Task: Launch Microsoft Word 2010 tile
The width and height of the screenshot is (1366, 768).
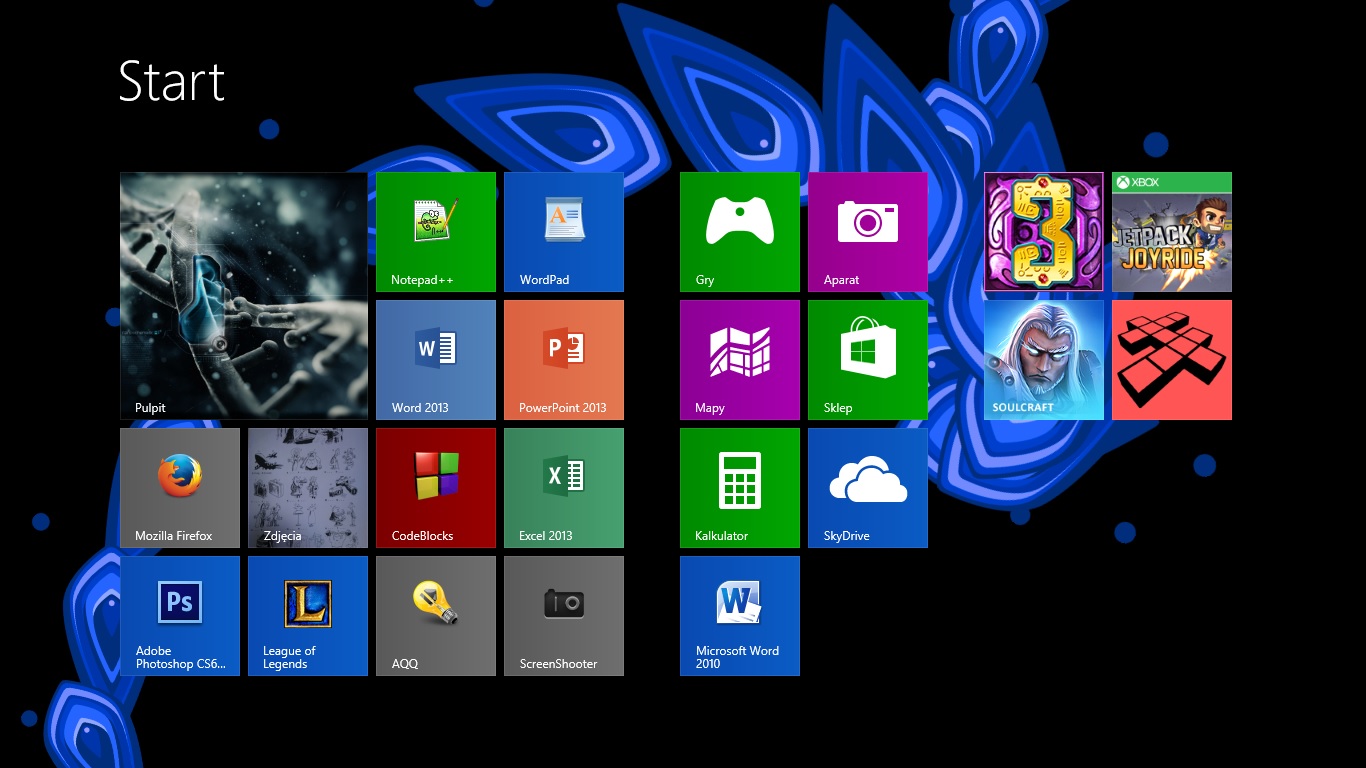Action: tap(740, 616)
